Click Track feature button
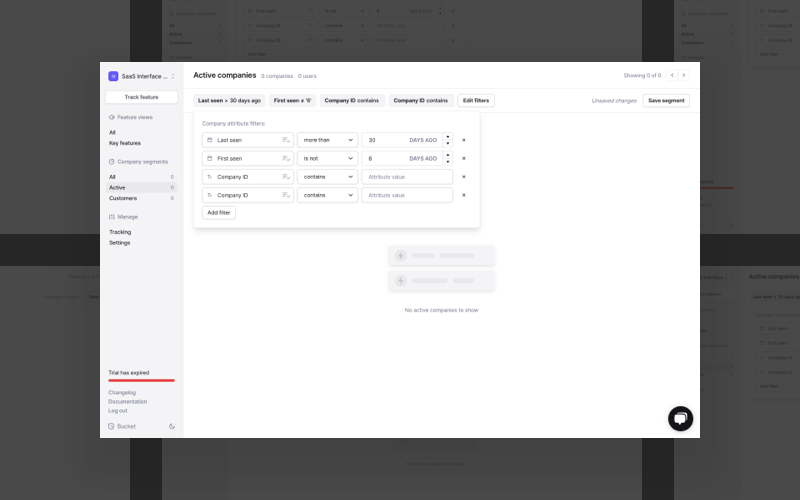This screenshot has width=800, height=500. coord(141,97)
